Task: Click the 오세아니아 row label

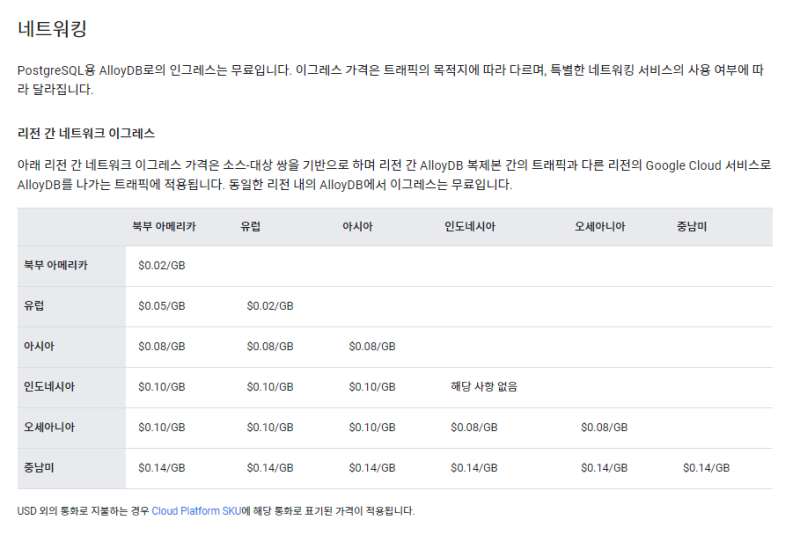Action: click(49, 427)
